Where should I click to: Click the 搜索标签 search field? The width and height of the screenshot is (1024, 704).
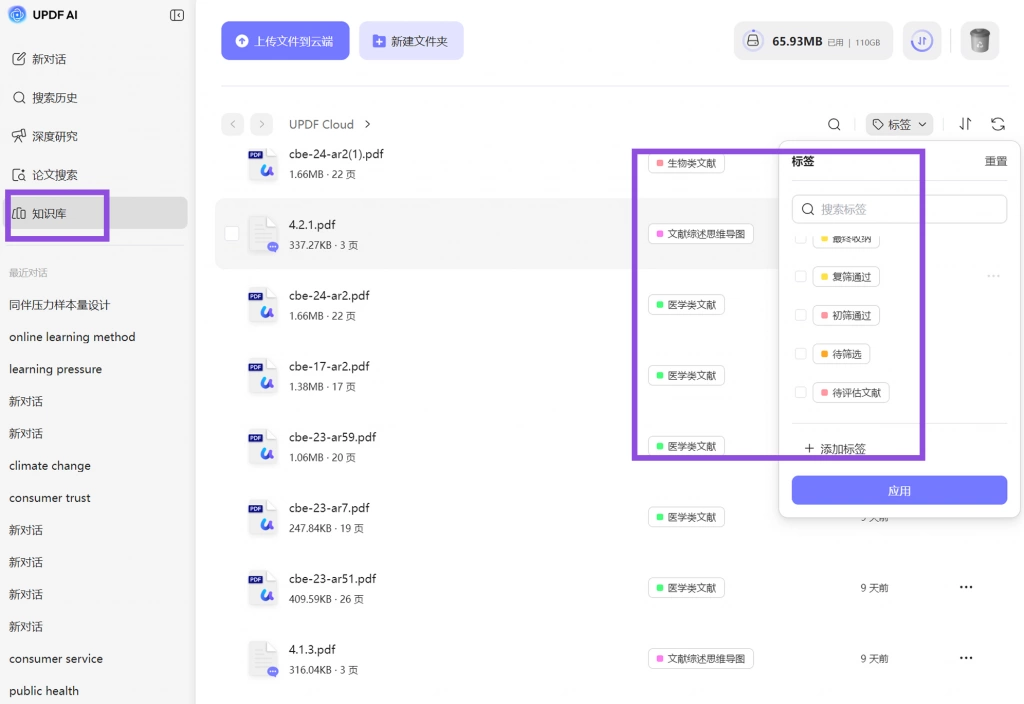pos(899,209)
